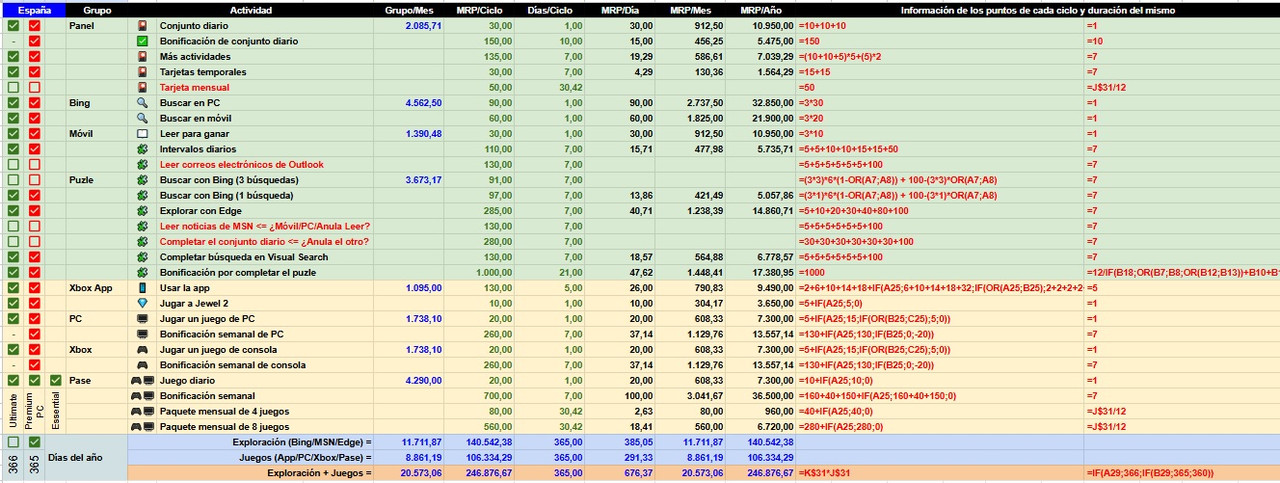The width and height of the screenshot is (1280, 483).
Task: Select the formula cell =K$31*J$31
Action: pos(941,472)
